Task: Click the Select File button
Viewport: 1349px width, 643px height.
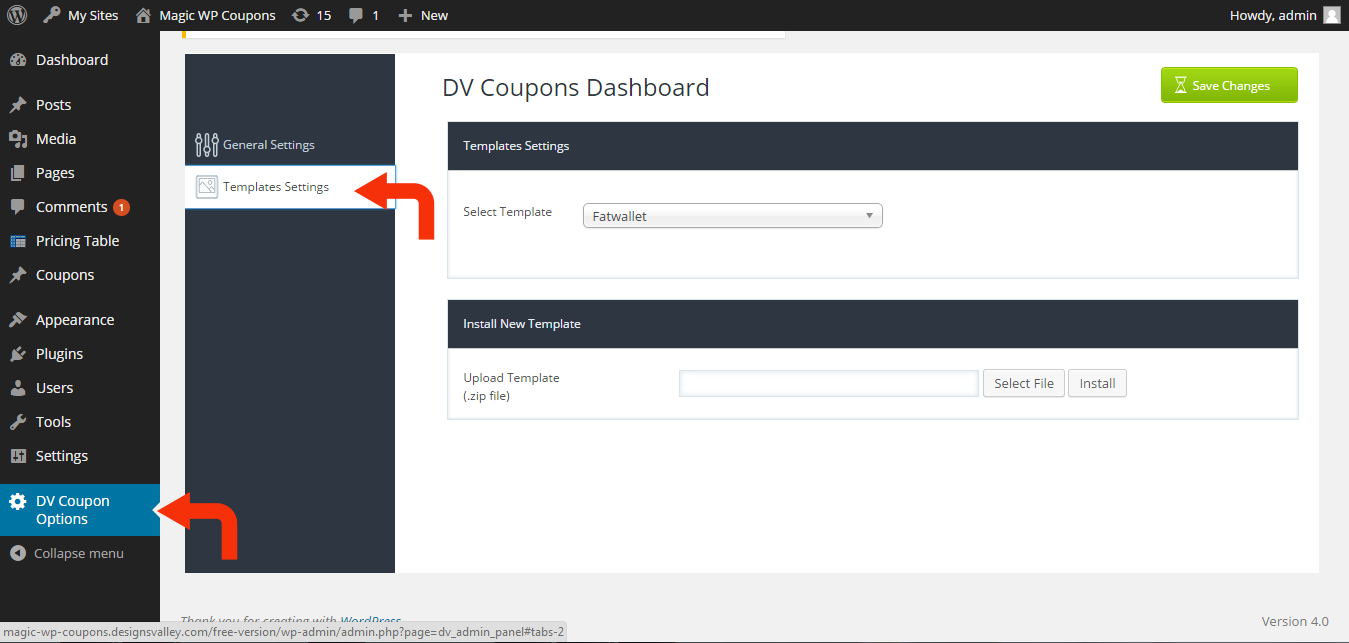Action: pyautogui.click(x=1024, y=383)
